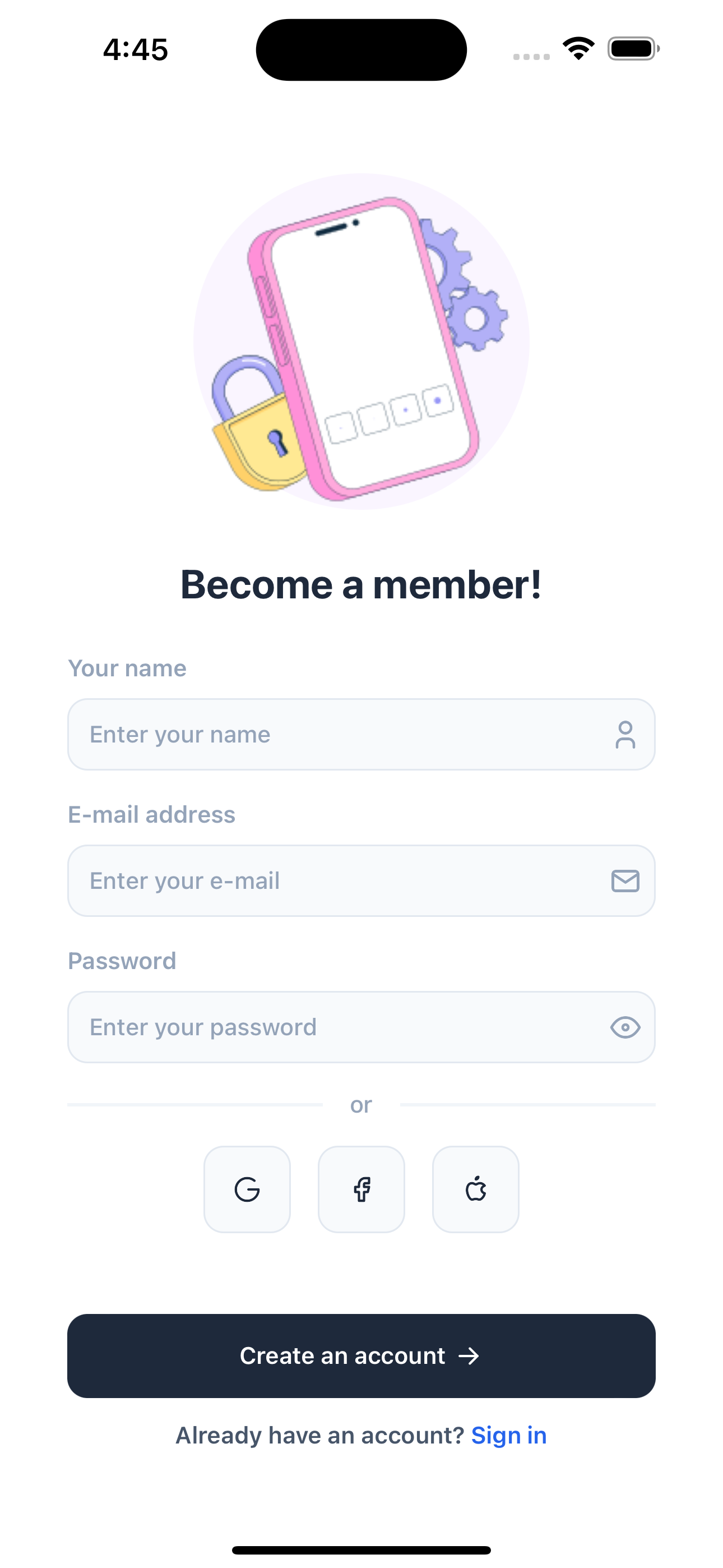Viewport: 723px width, 1568px height.
Task: Open Sign in for existing accounts
Action: coord(509,1435)
